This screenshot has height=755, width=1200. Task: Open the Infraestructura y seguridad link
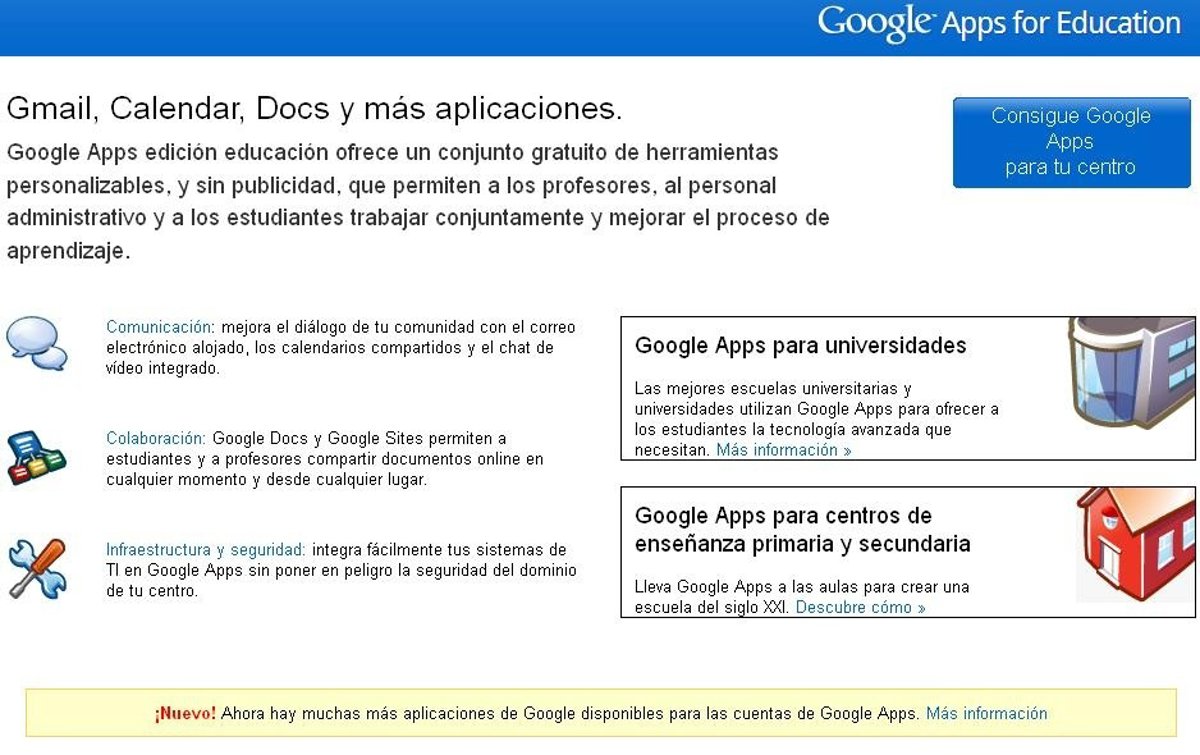pyautogui.click(x=205, y=550)
